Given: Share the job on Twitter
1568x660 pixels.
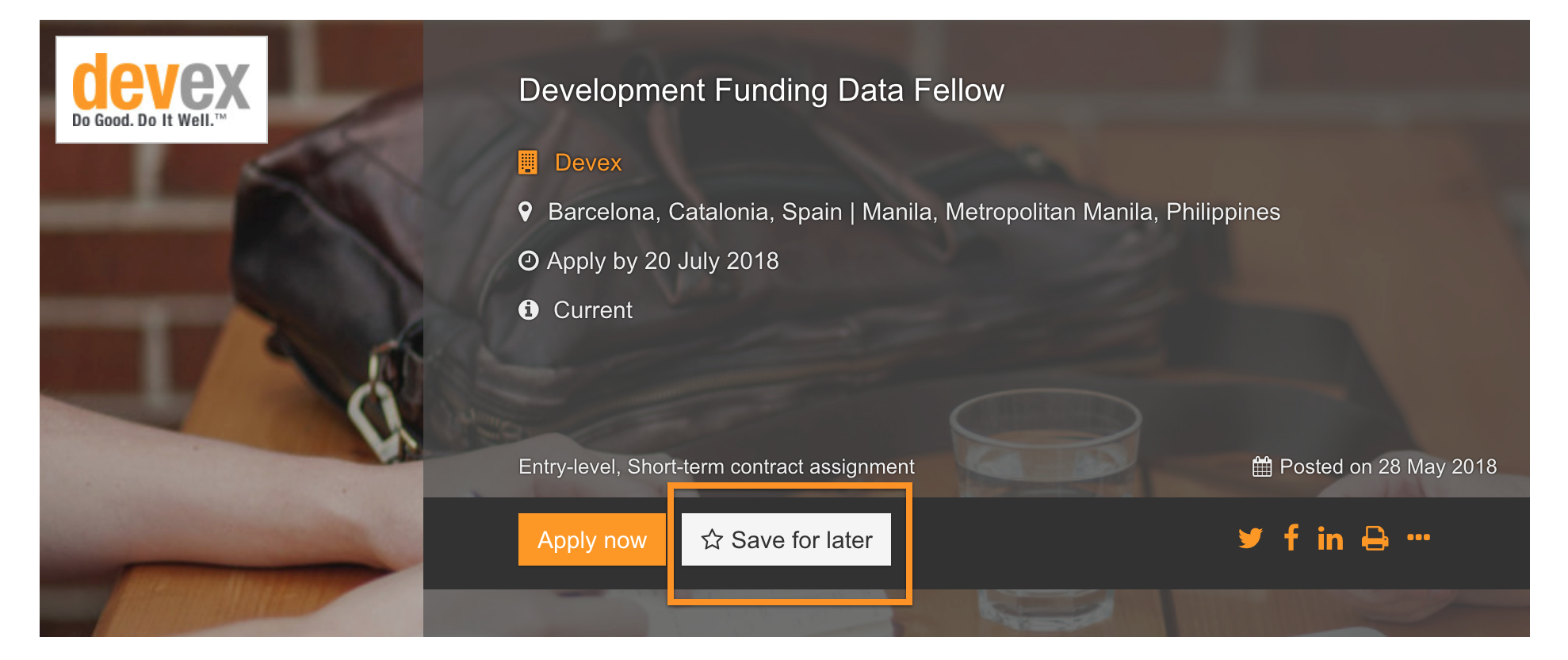Looking at the screenshot, I should 1250,539.
